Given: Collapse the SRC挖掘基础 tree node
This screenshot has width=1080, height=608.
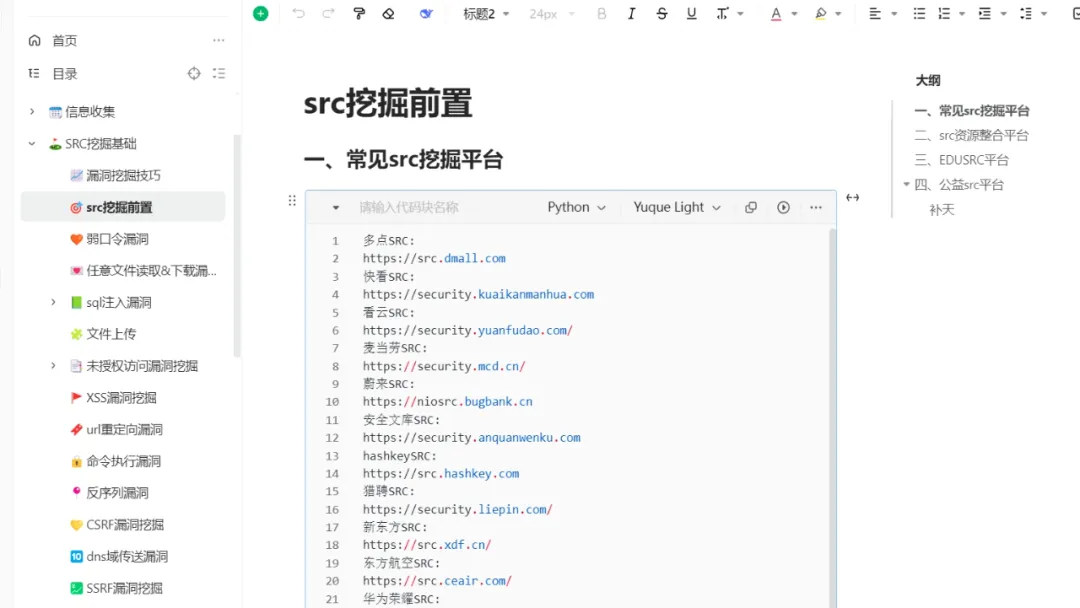Looking at the screenshot, I should 32,143.
